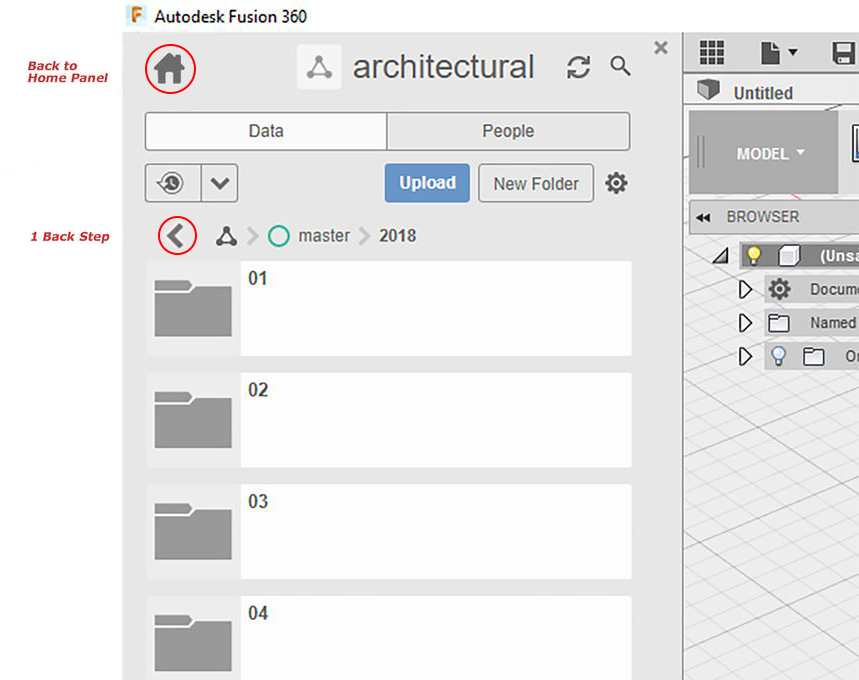This screenshot has height=680, width=859.
Task: Expand the Named Views node
Action: [745, 323]
